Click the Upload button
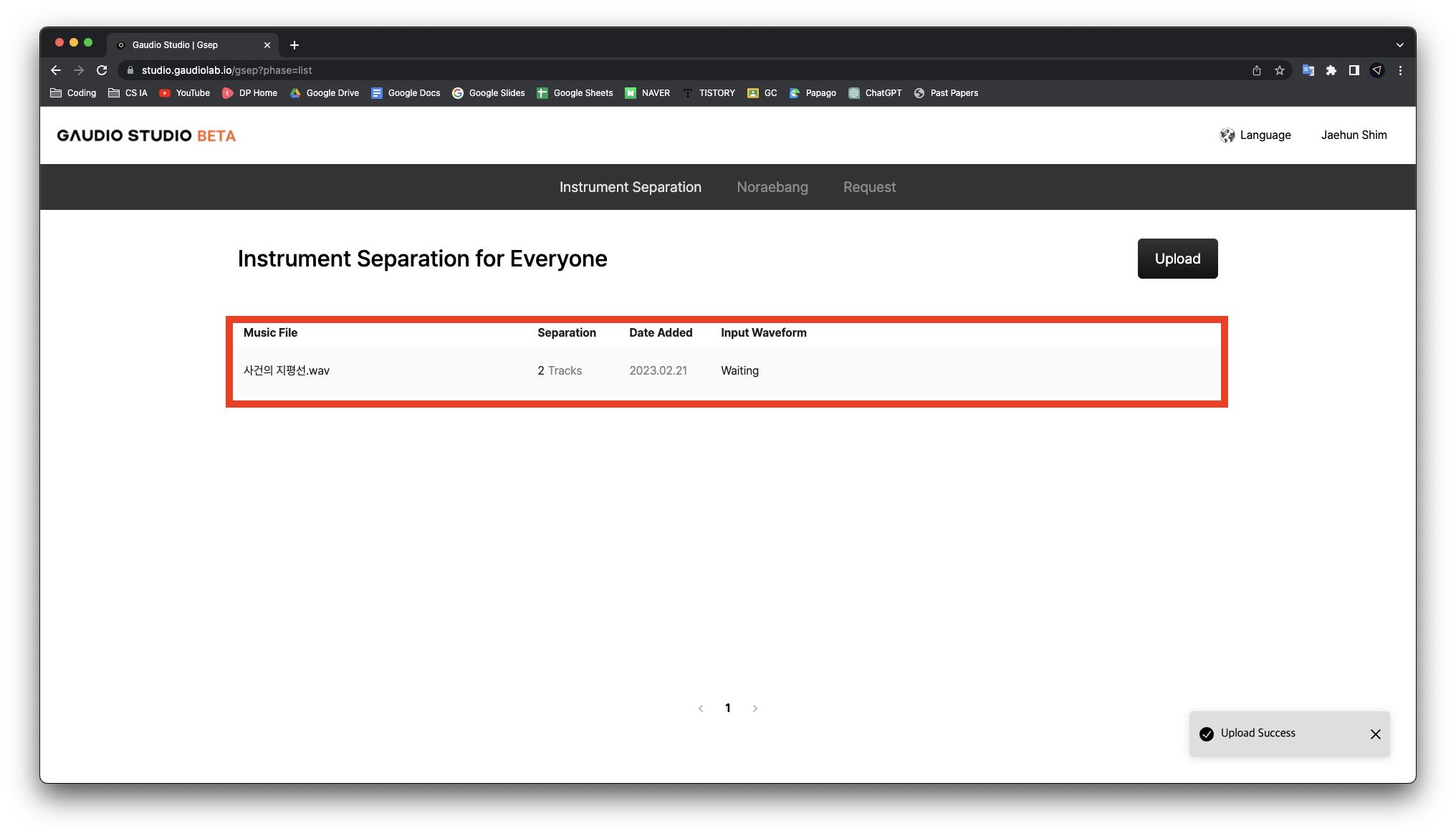The width and height of the screenshot is (1456, 836). tap(1177, 259)
